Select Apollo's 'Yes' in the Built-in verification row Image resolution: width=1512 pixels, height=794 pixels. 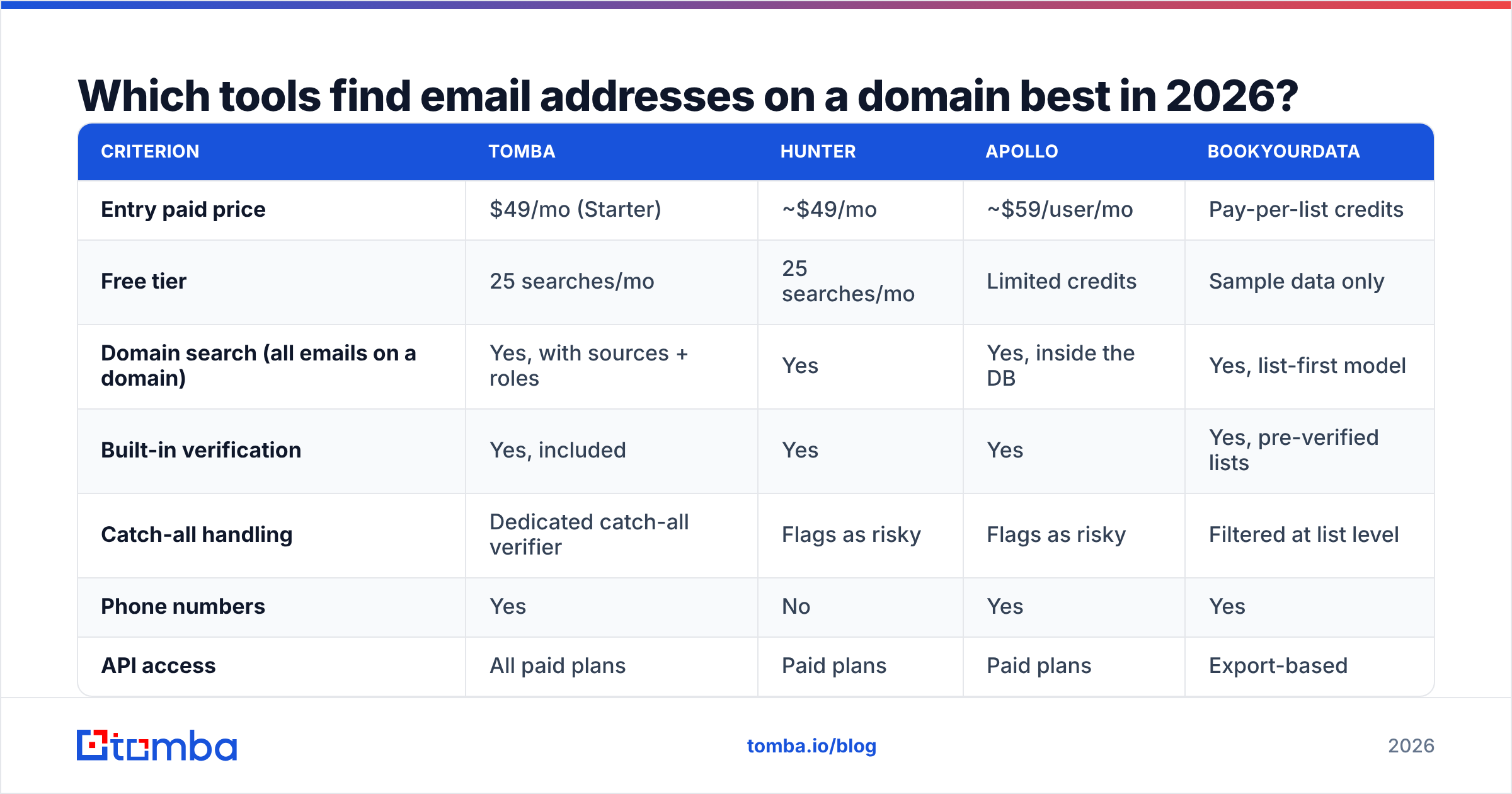click(x=1005, y=450)
